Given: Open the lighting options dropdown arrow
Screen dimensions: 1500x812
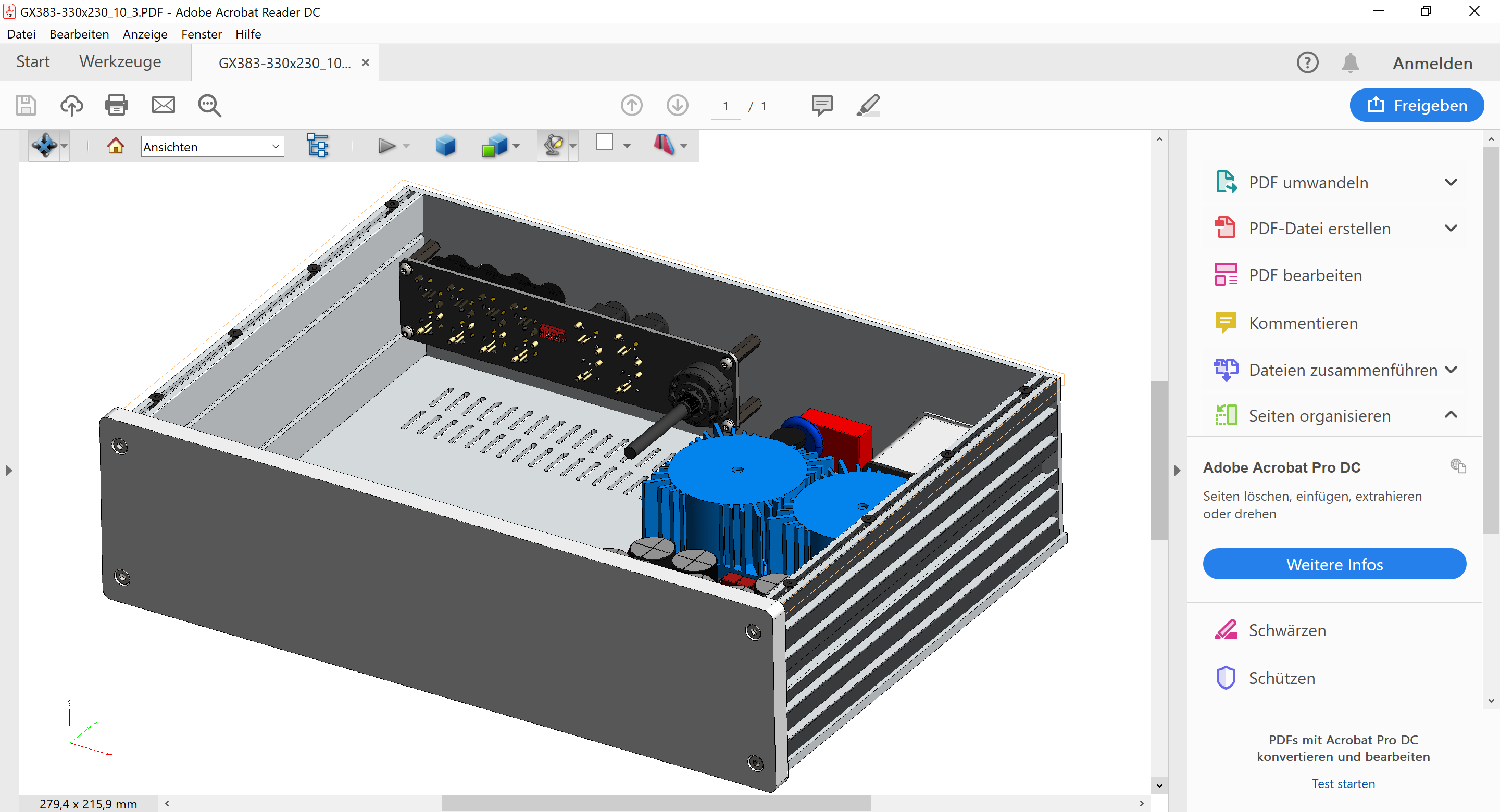Looking at the screenshot, I should (573, 146).
